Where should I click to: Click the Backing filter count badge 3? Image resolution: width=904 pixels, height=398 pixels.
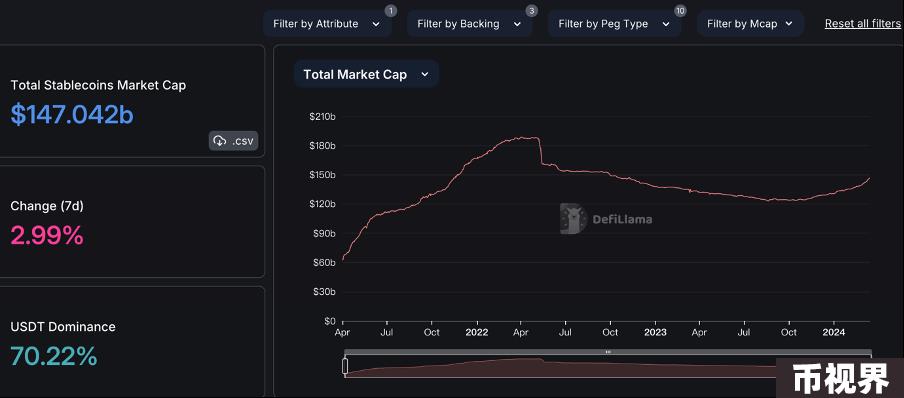tap(531, 11)
